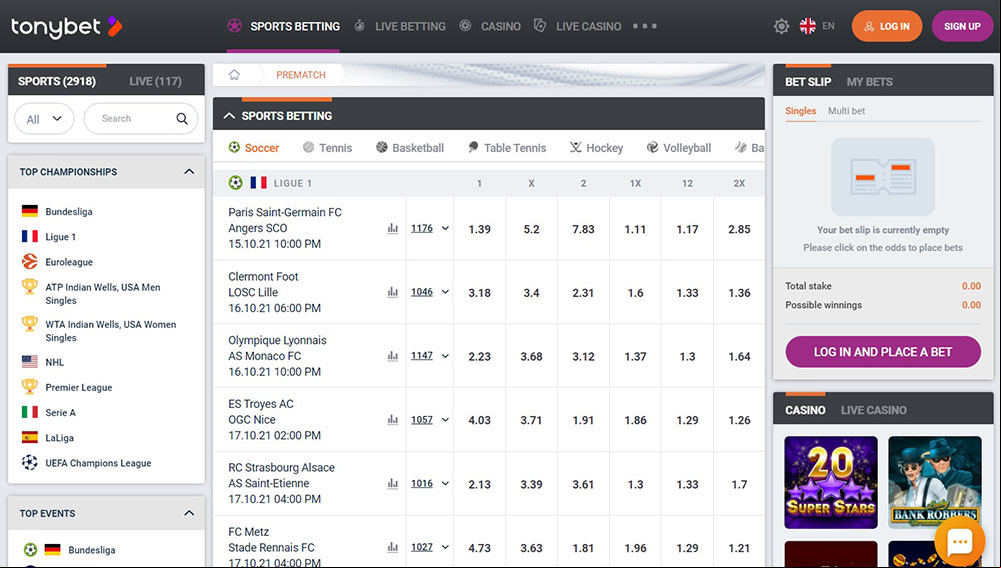Click the home breadcrumb icon

point(234,75)
